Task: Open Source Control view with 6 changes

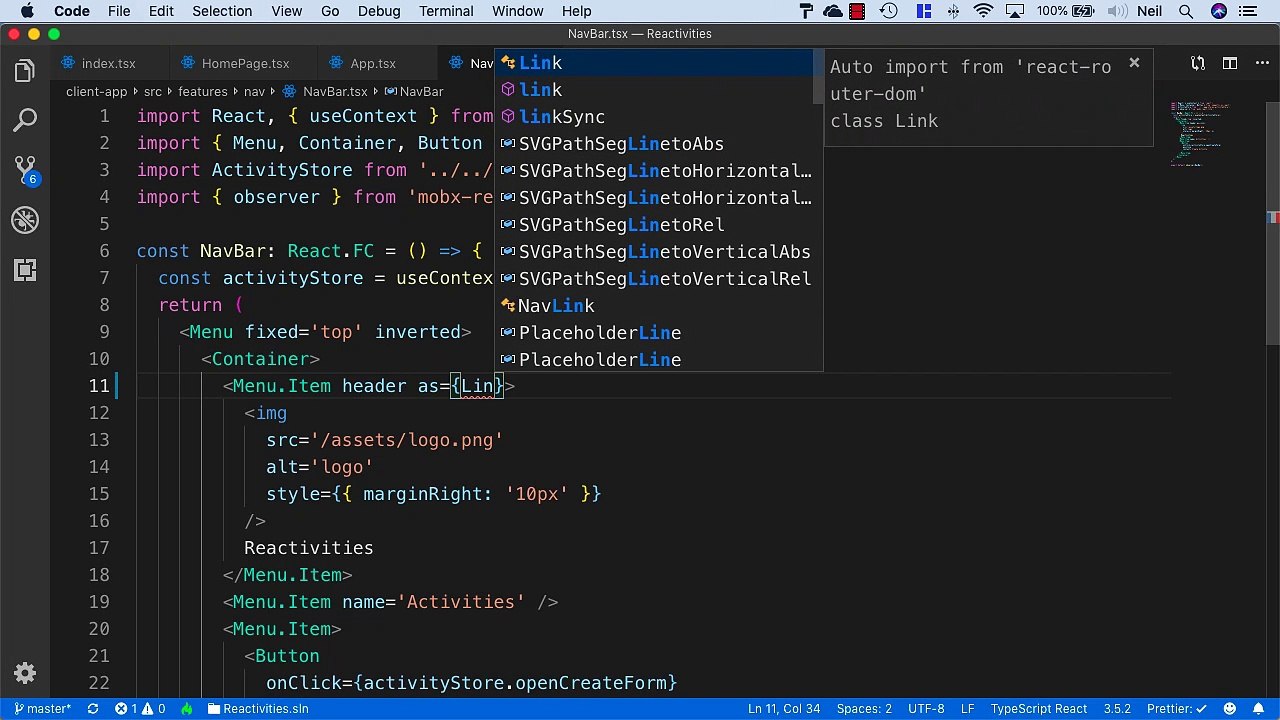Action: 25,171
